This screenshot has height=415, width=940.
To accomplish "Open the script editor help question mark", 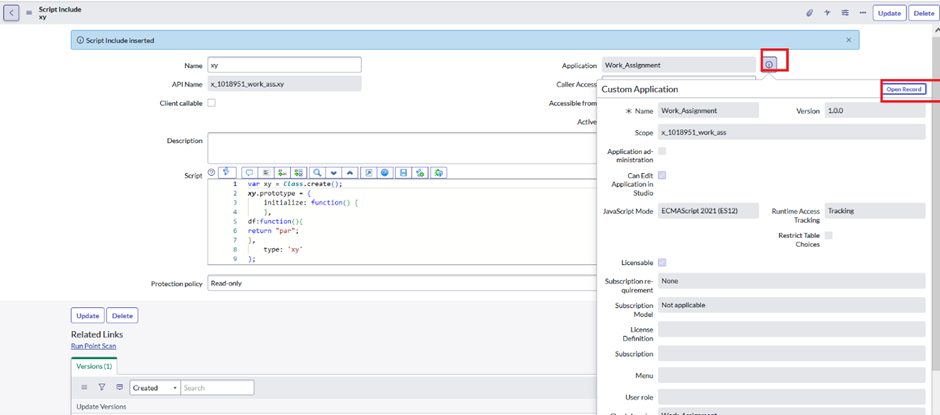I will [x=211, y=173].
